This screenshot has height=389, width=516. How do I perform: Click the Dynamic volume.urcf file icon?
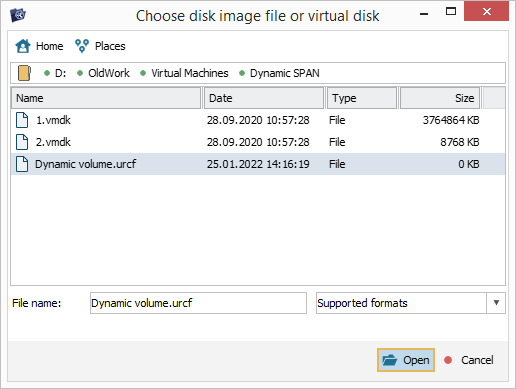pos(22,164)
